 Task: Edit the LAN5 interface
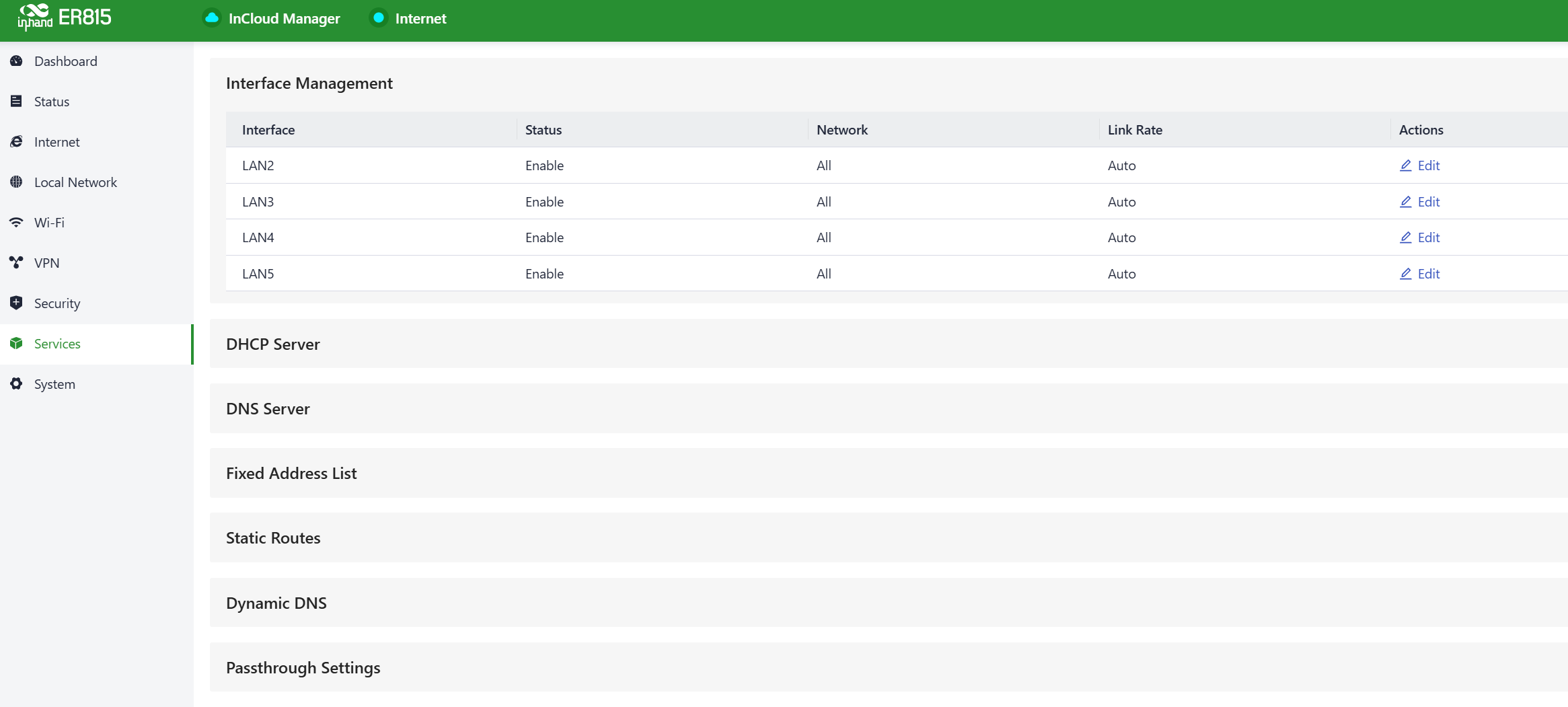pos(1420,274)
